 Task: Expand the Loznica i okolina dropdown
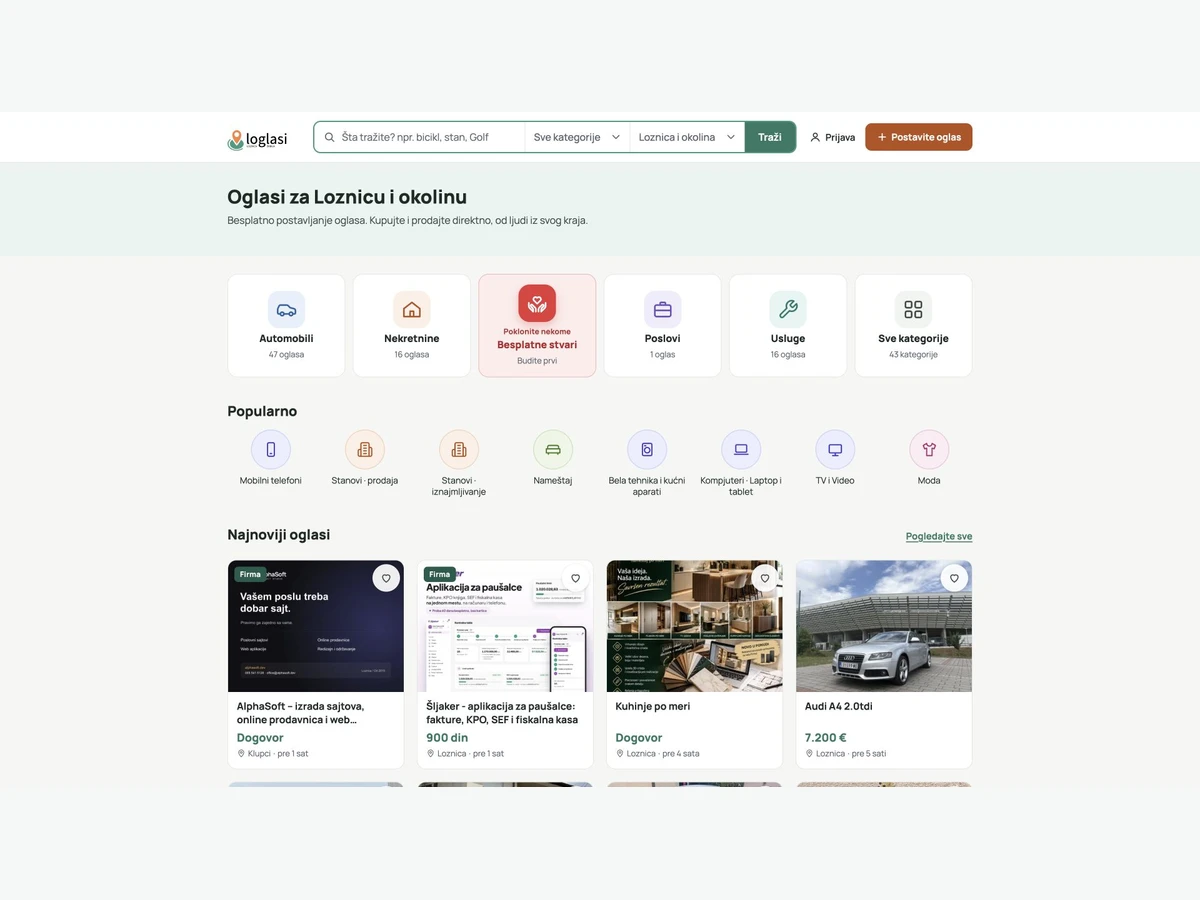[x=687, y=137]
